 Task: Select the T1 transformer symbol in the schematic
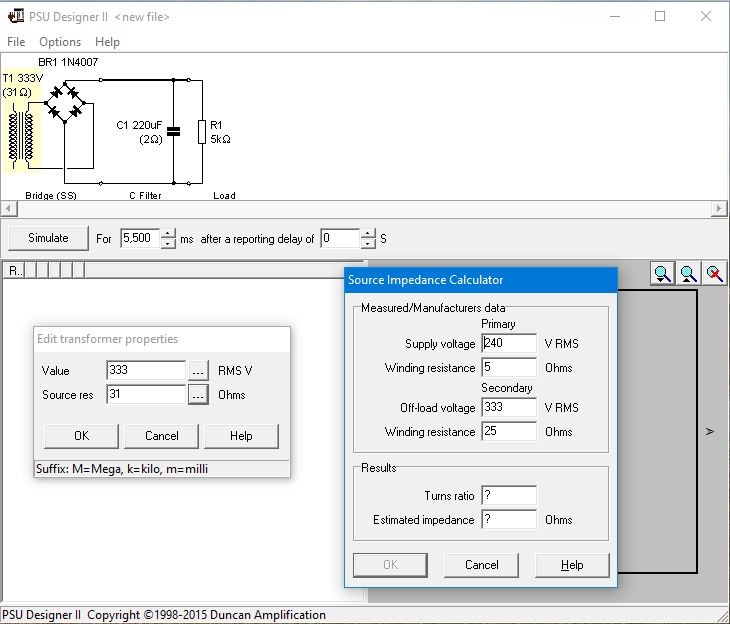pyautogui.click(x=21, y=137)
